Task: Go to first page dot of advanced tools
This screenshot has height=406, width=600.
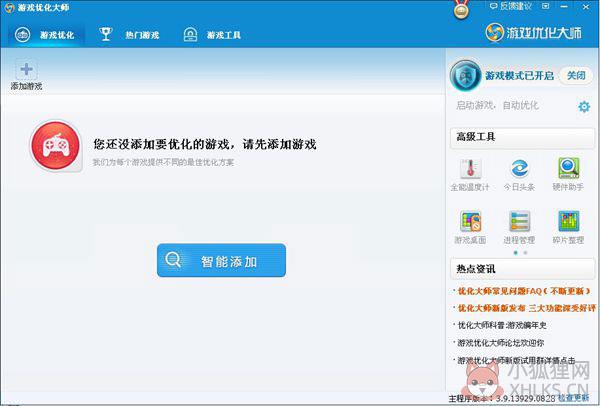Action: (x=515, y=253)
